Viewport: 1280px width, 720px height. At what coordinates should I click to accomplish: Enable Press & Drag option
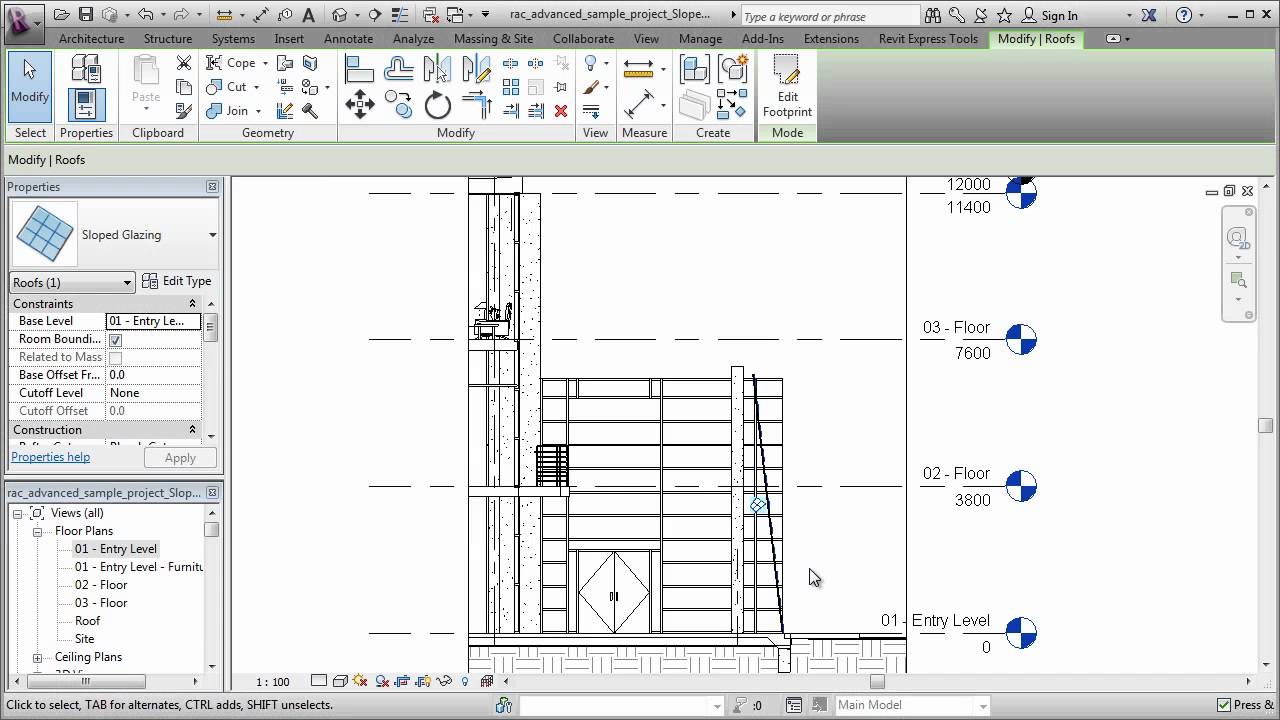point(1224,705)
